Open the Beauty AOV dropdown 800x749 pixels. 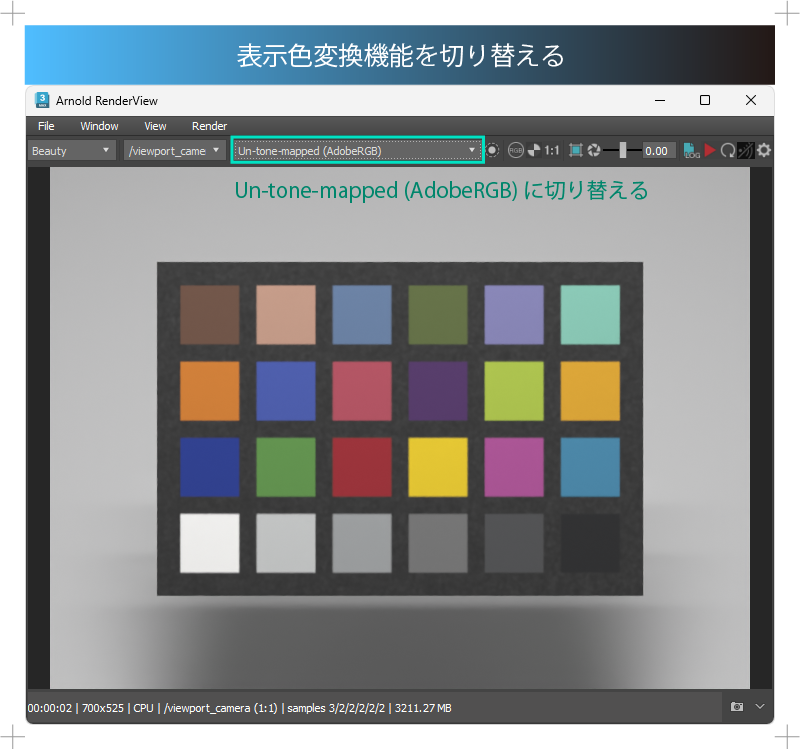click(x=70, y=150)
